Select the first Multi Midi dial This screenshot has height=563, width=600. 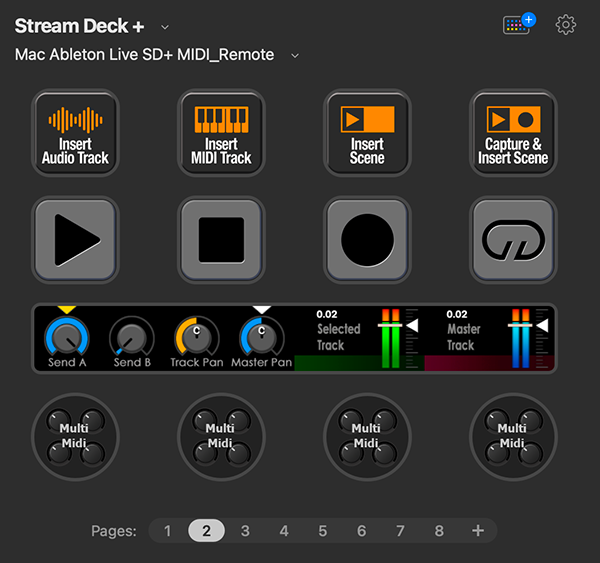click(x=75, y=437)
